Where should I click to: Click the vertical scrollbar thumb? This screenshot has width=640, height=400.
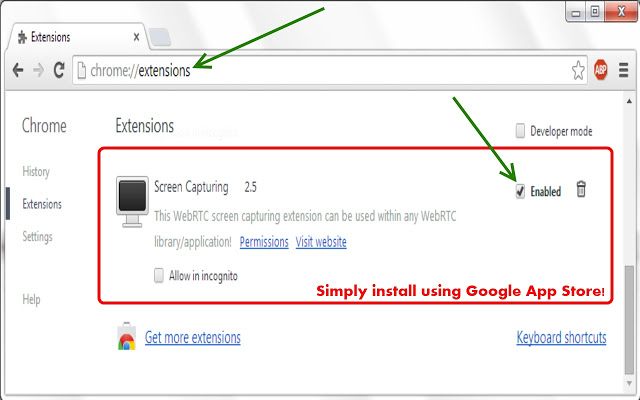pos(629,320)
